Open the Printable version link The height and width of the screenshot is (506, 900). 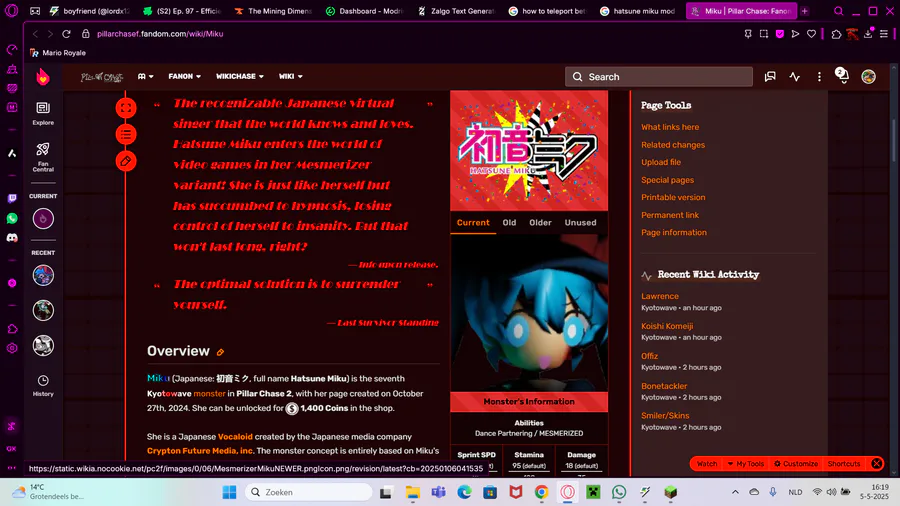pyautogui.click(x=673, y=197)
